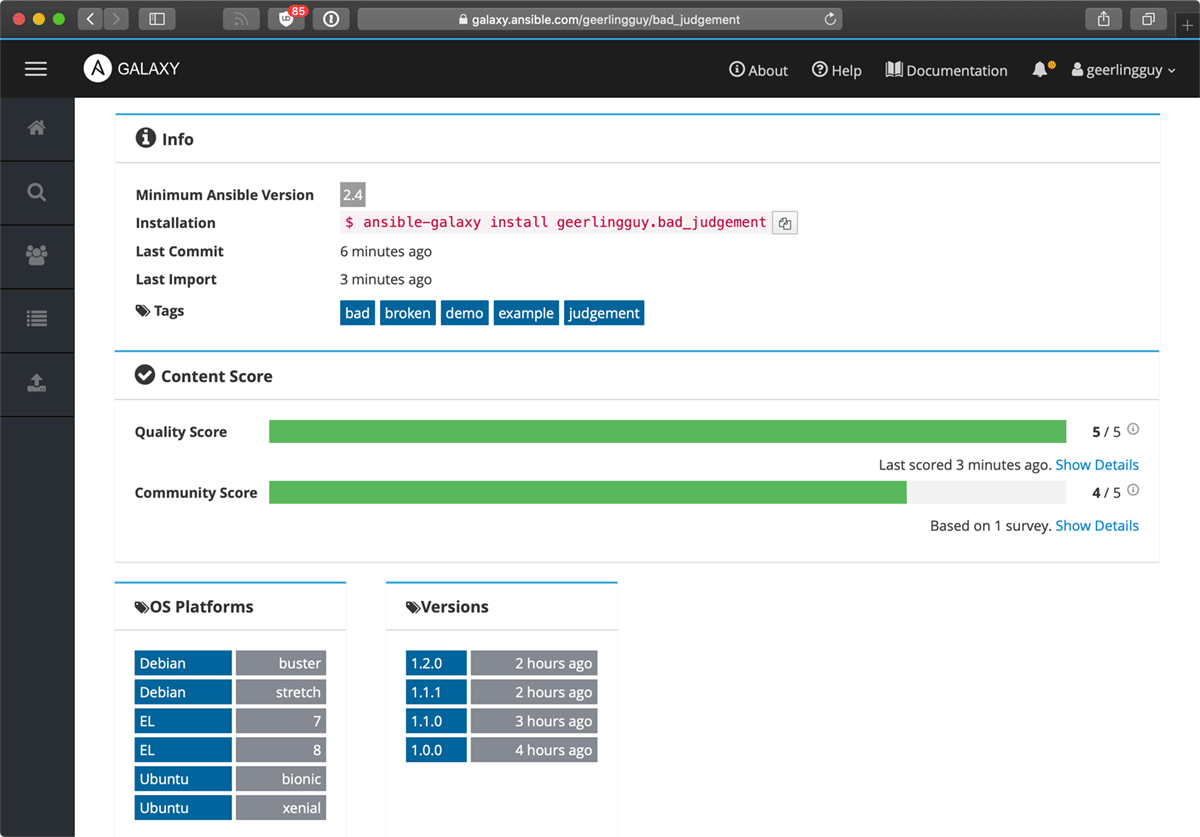Click version 1.0.0 entry
The width and height of the screenshot is (1200, 837).
click(x=501, y=750)
